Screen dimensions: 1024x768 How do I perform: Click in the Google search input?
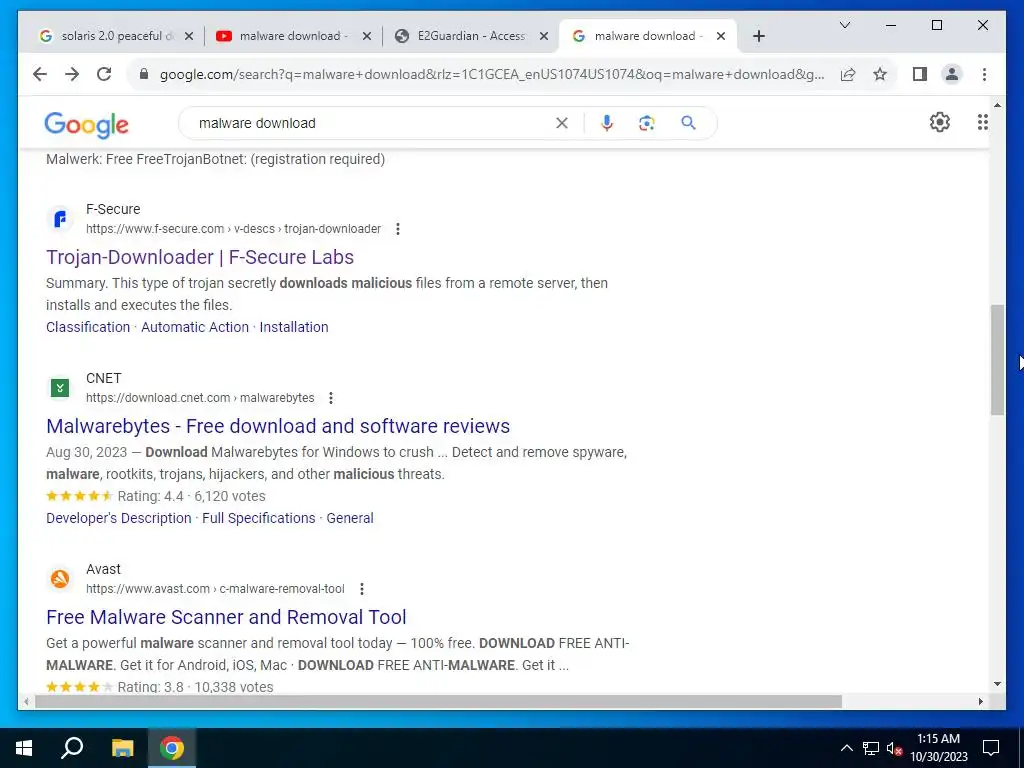pyautogui.click(x=372, y=123)
